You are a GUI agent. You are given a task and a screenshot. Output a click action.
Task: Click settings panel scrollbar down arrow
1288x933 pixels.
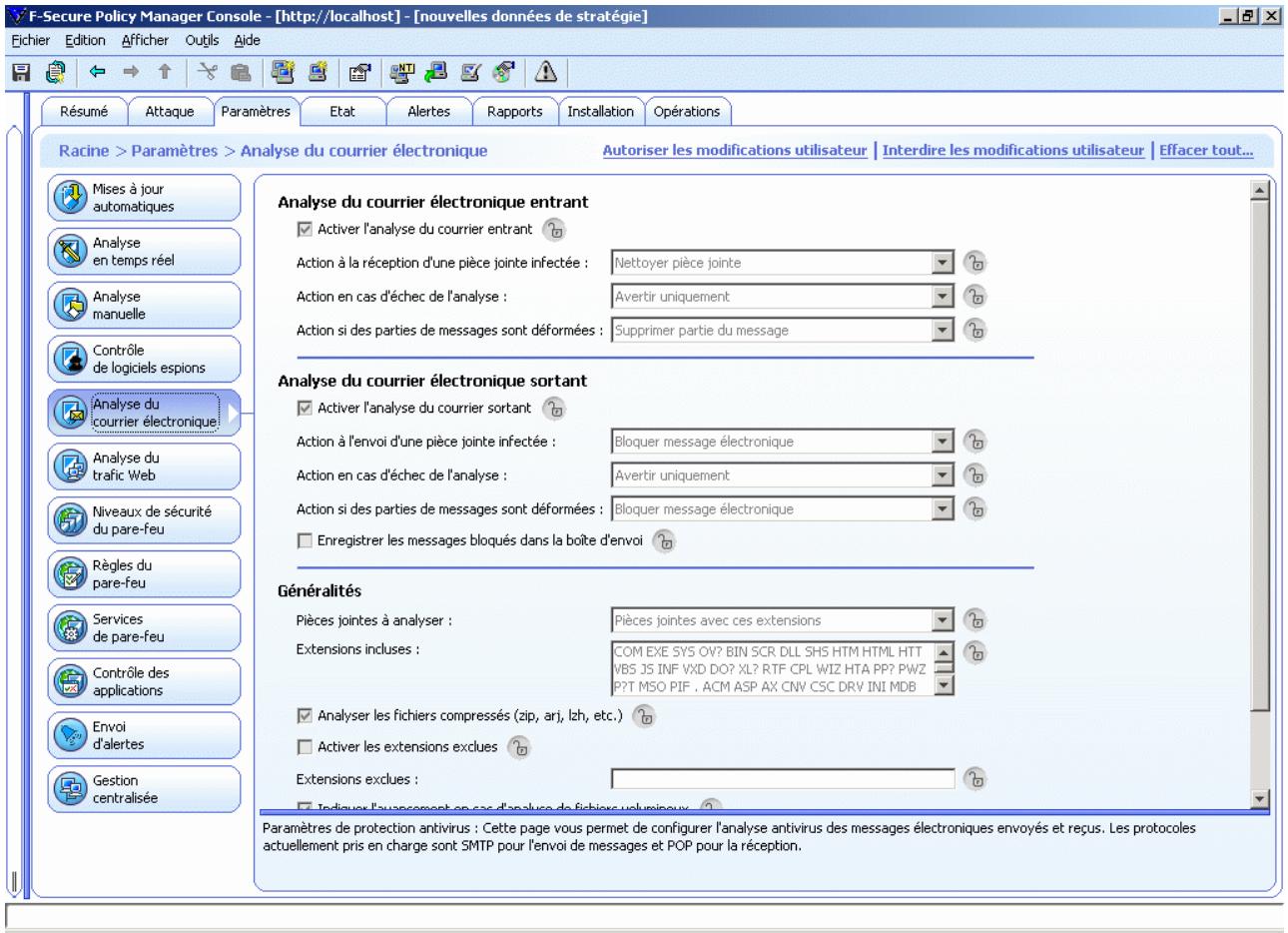(x=1259, y=798)
